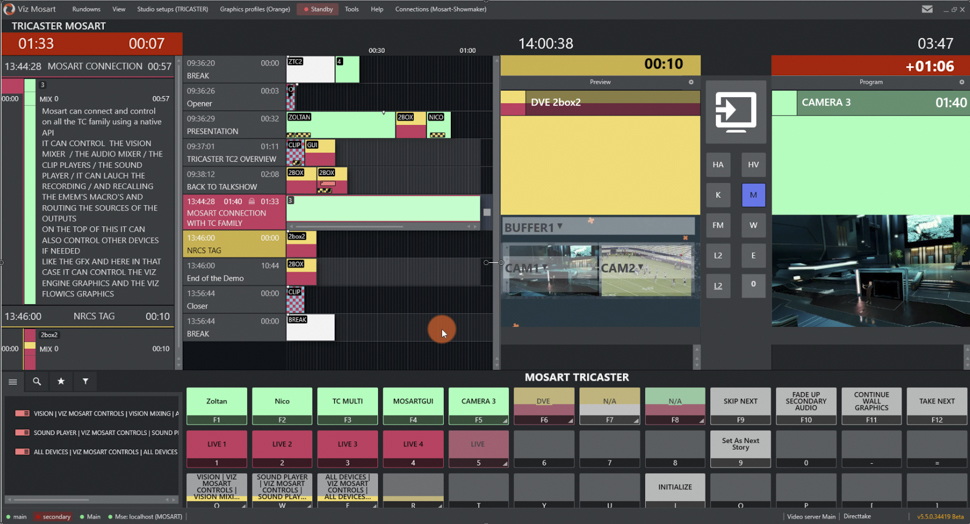Image resolution: width=970 pixels, height=524 pixels.
Task: Select the E effect transition button
Action: [x=753, y=255]
